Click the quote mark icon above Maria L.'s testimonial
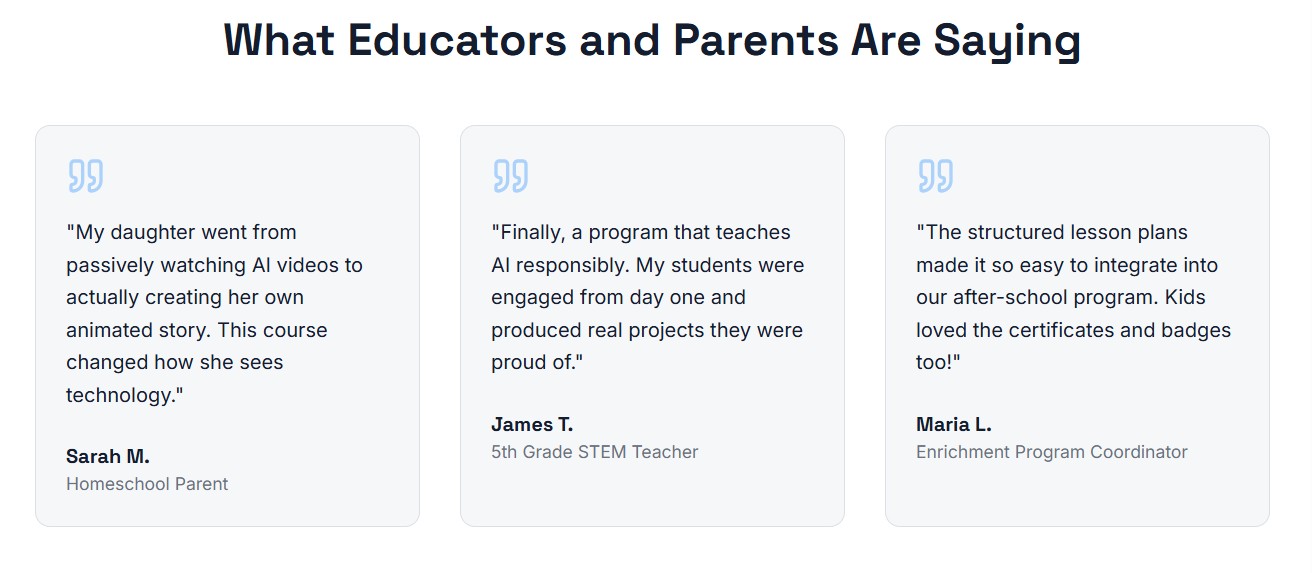The height and width of the screenshot is (573, 1312). [936, 176]
